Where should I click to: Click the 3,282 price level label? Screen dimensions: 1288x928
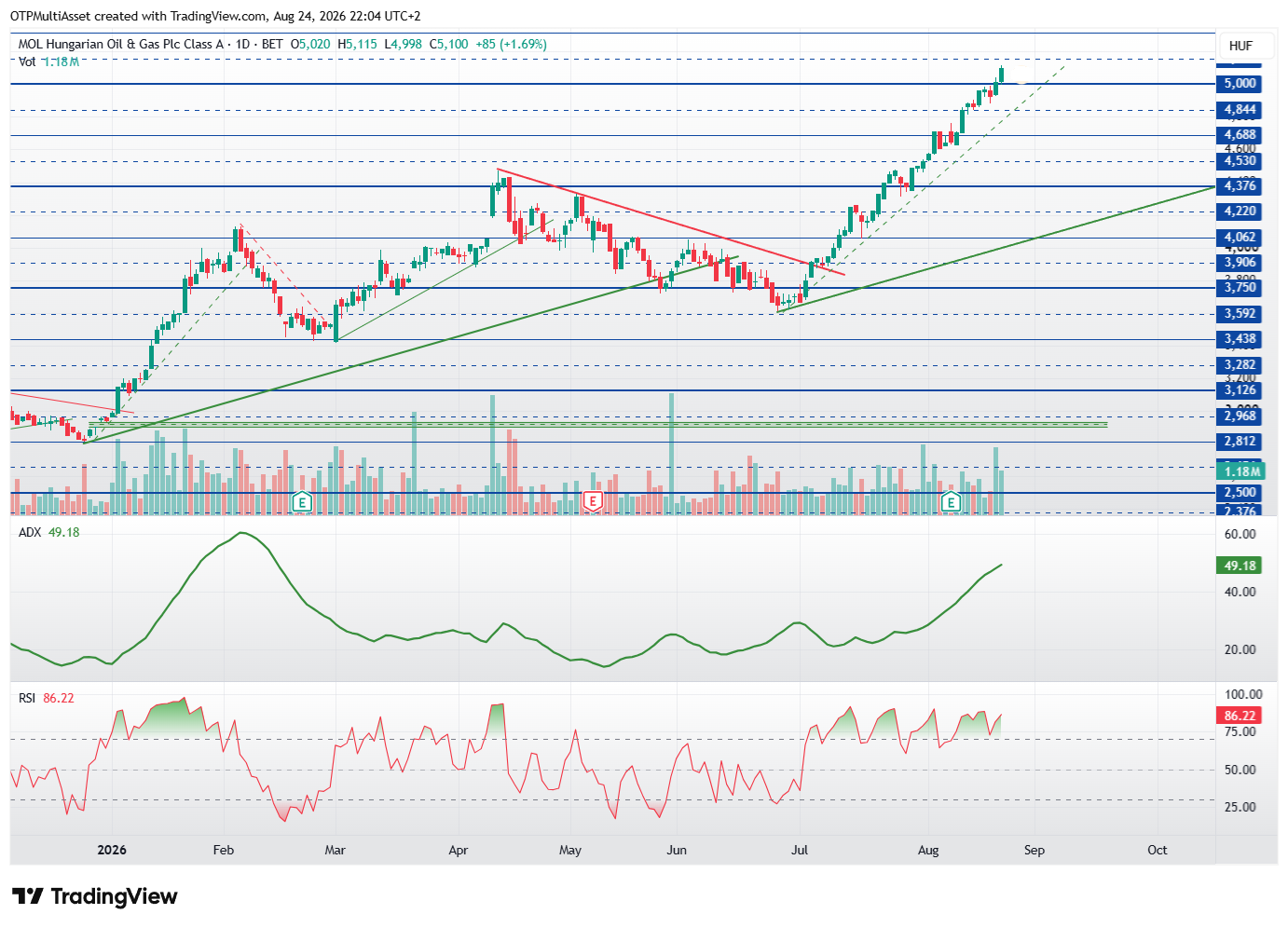(1240, 365)
